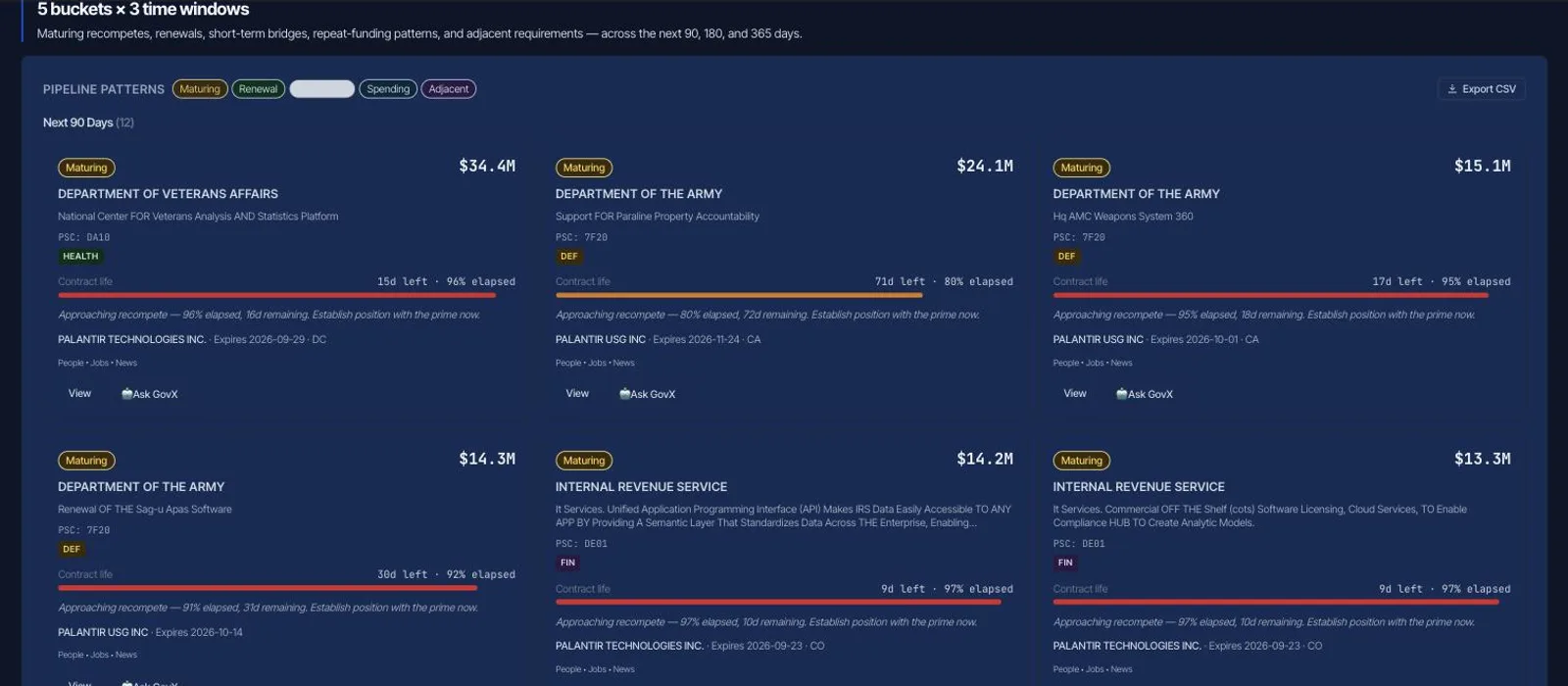Click the $34.4M contract value
Viewport: 1568px width, 686px height.
487,166
